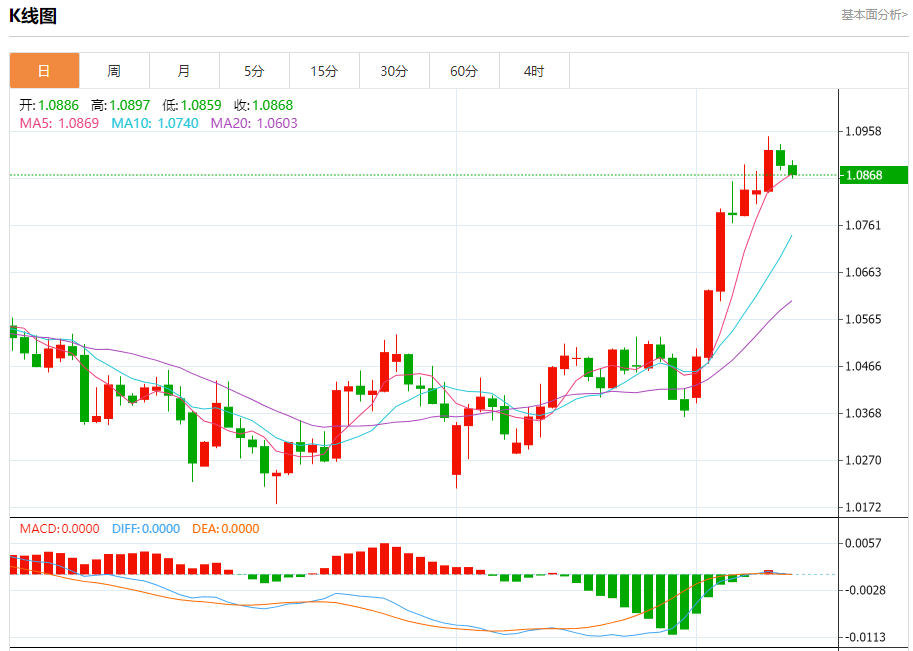913x651 pixels.
Task: Click the MA10: 1.0740 indicator label
Action: pos(155,123)
